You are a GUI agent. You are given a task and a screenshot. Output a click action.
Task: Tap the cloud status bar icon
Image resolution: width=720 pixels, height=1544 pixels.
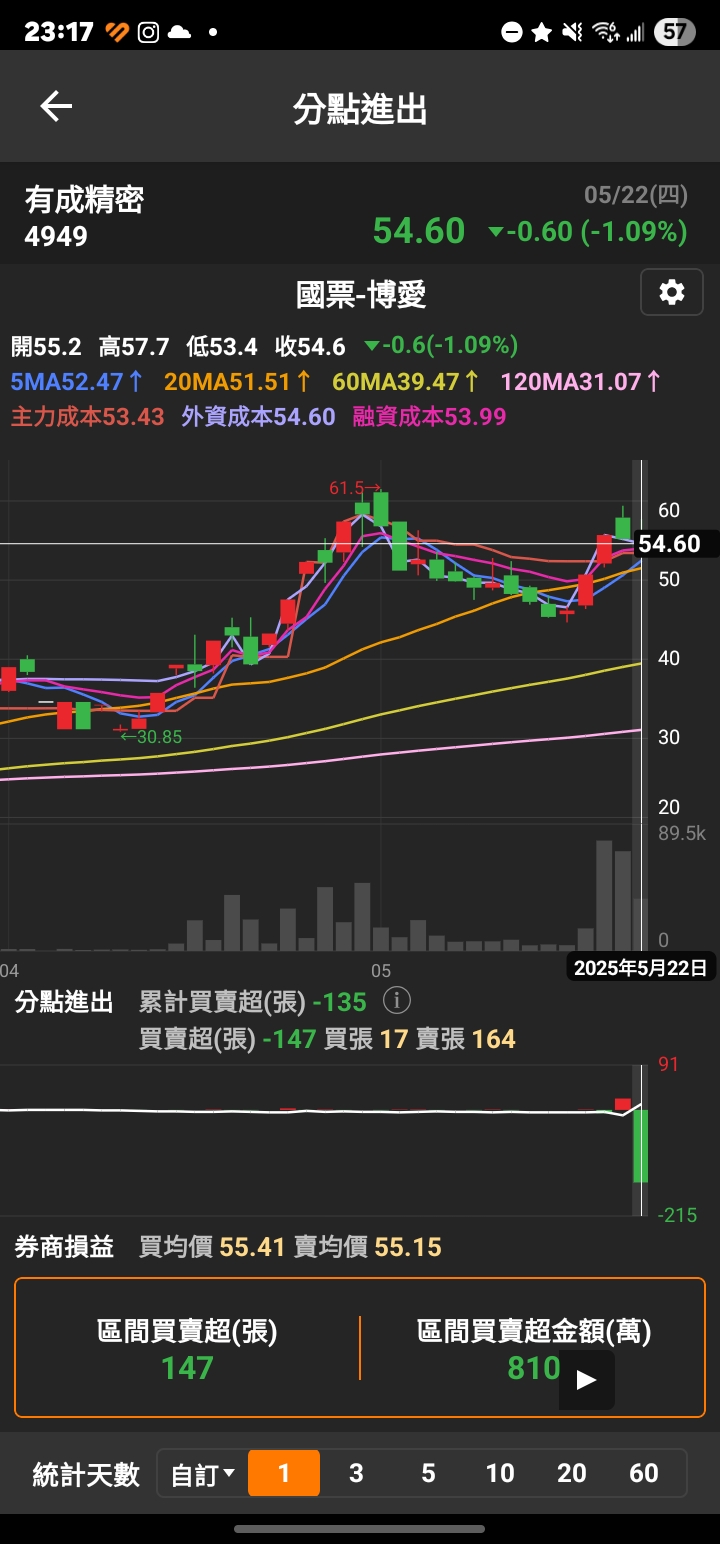(x=179, y=32)
